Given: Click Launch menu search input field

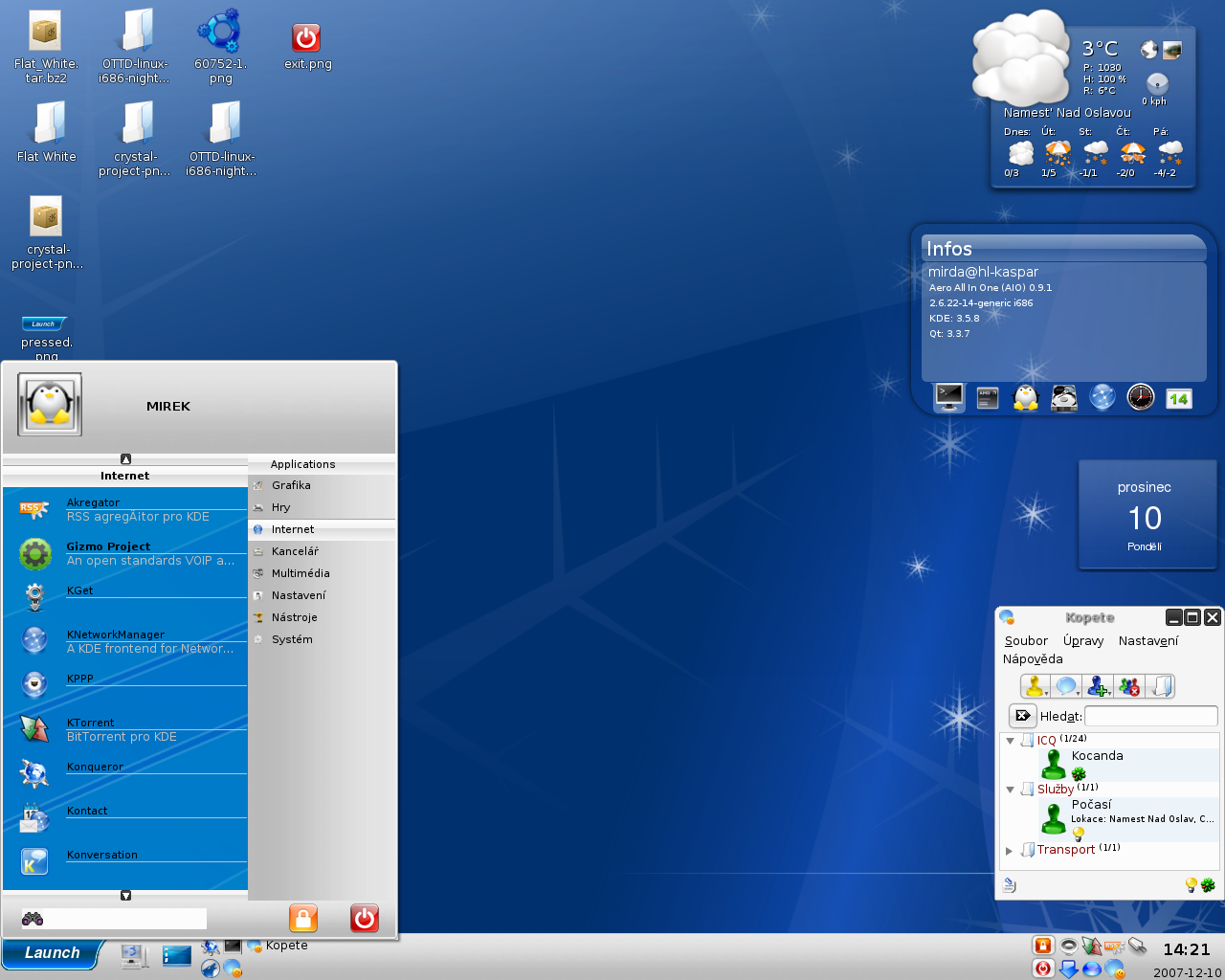Looking at the screenshot, I should click(125, 919).
